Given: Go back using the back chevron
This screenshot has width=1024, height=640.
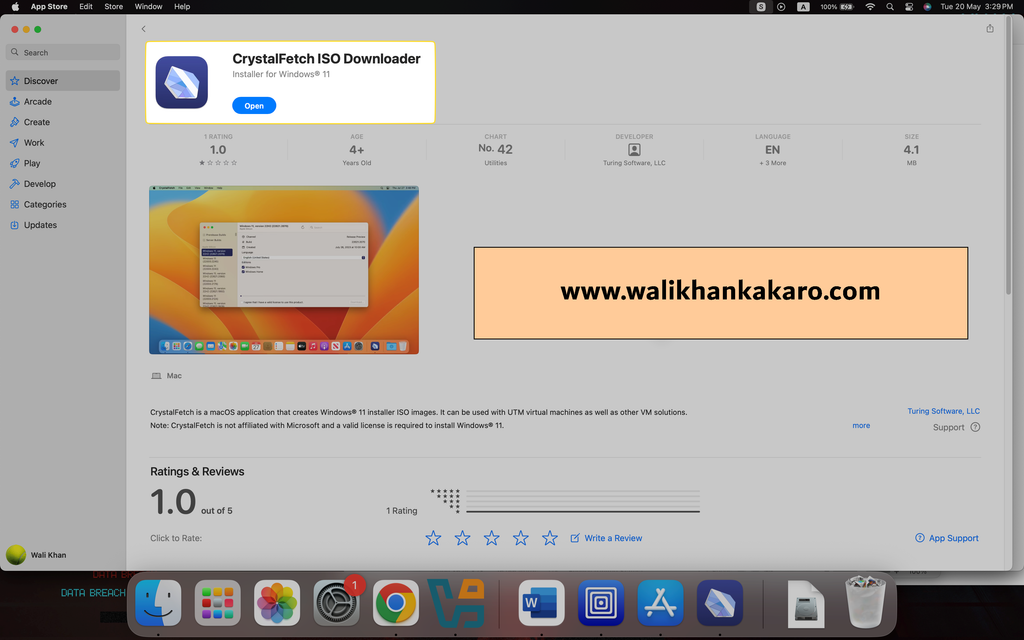Looking at the screenshot, I should (x=144, y=29).
